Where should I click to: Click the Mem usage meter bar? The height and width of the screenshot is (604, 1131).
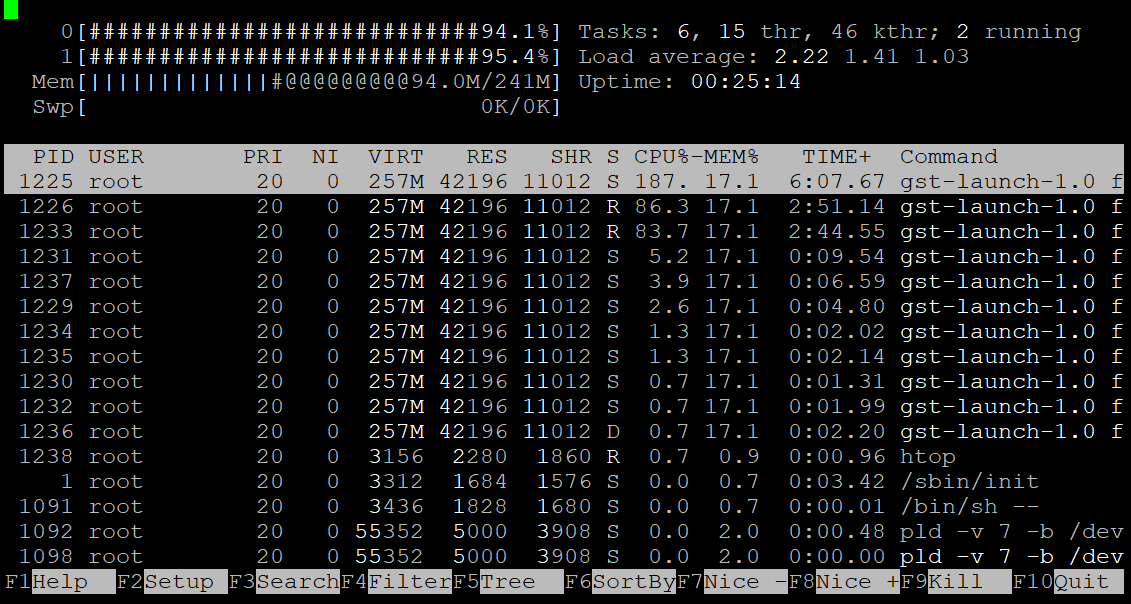(x=320, y=82)
